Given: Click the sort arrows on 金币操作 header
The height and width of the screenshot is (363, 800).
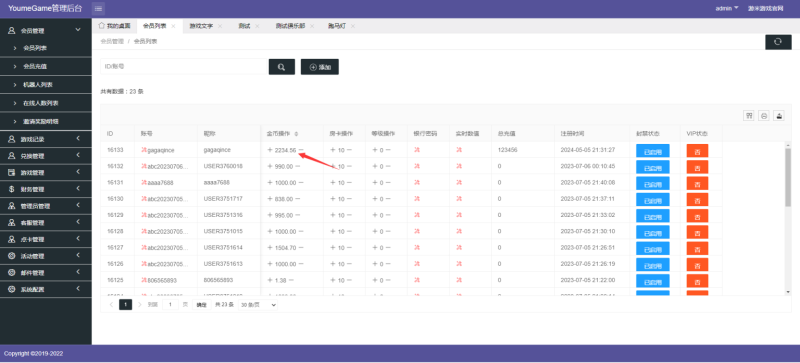Looking at the screenshot, I should [x=296, y=134].
